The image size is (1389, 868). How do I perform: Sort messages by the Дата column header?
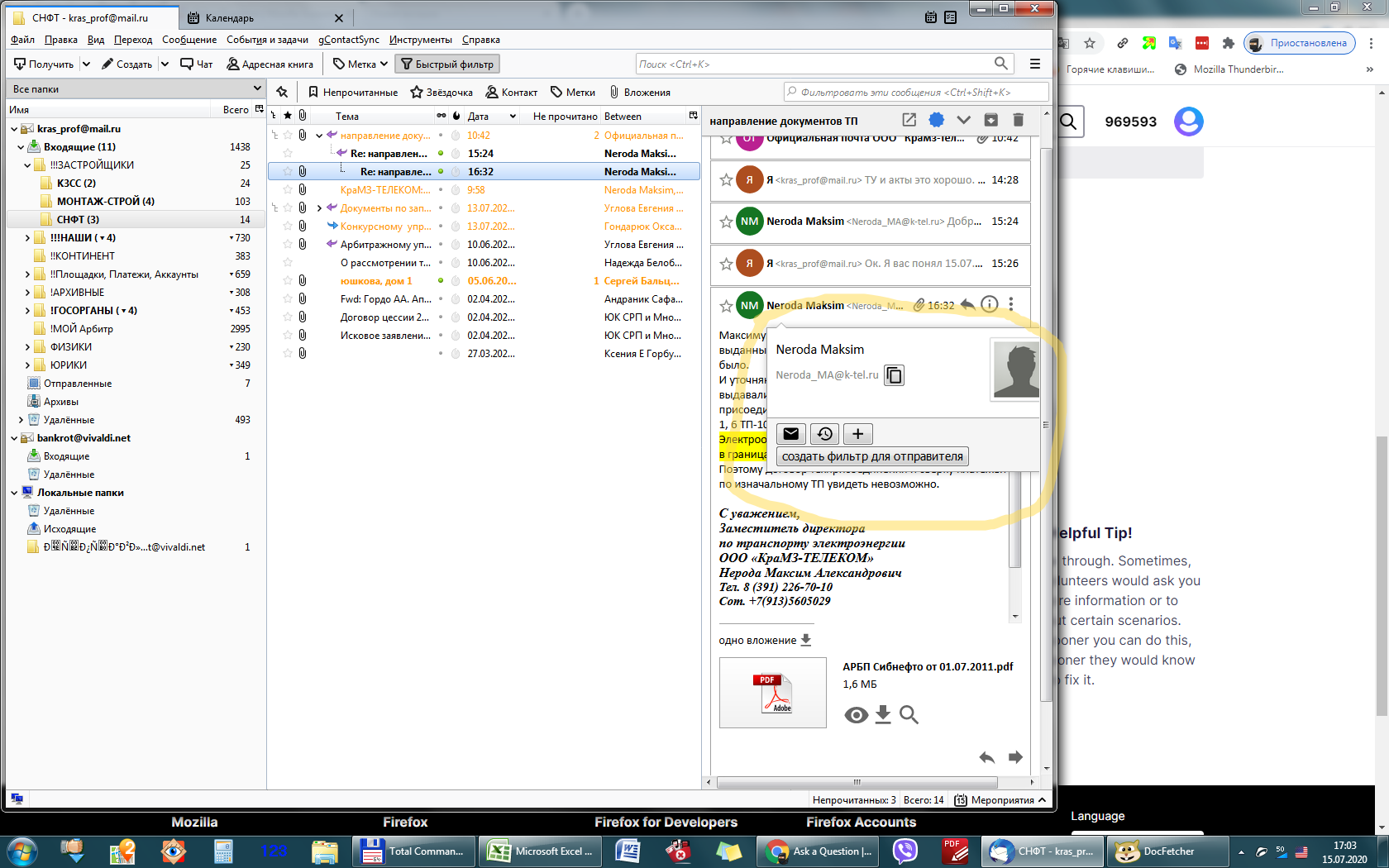(x=491, y=116)
